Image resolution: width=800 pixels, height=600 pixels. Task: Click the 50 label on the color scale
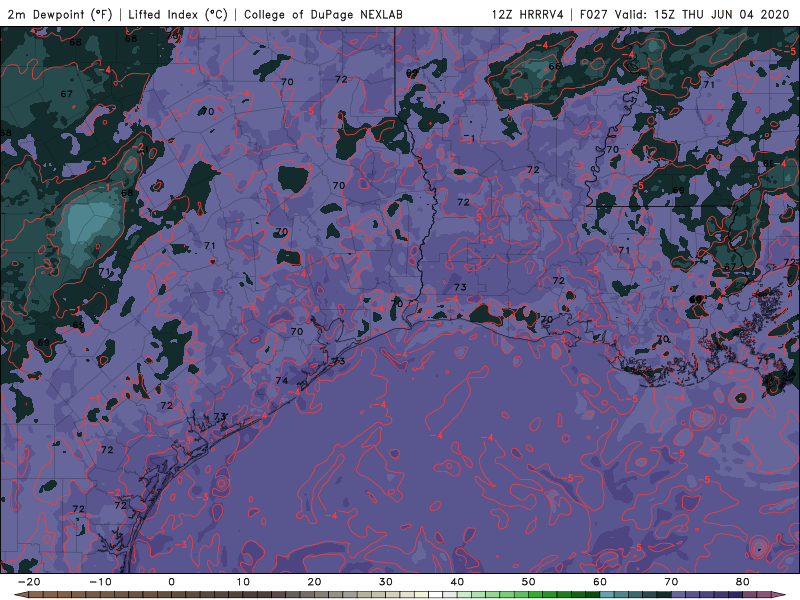529,582
